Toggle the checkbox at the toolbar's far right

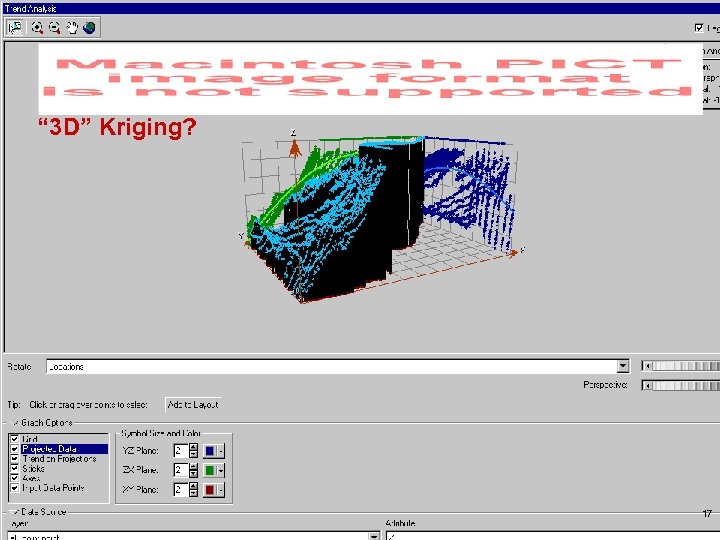tap(699, 28)
